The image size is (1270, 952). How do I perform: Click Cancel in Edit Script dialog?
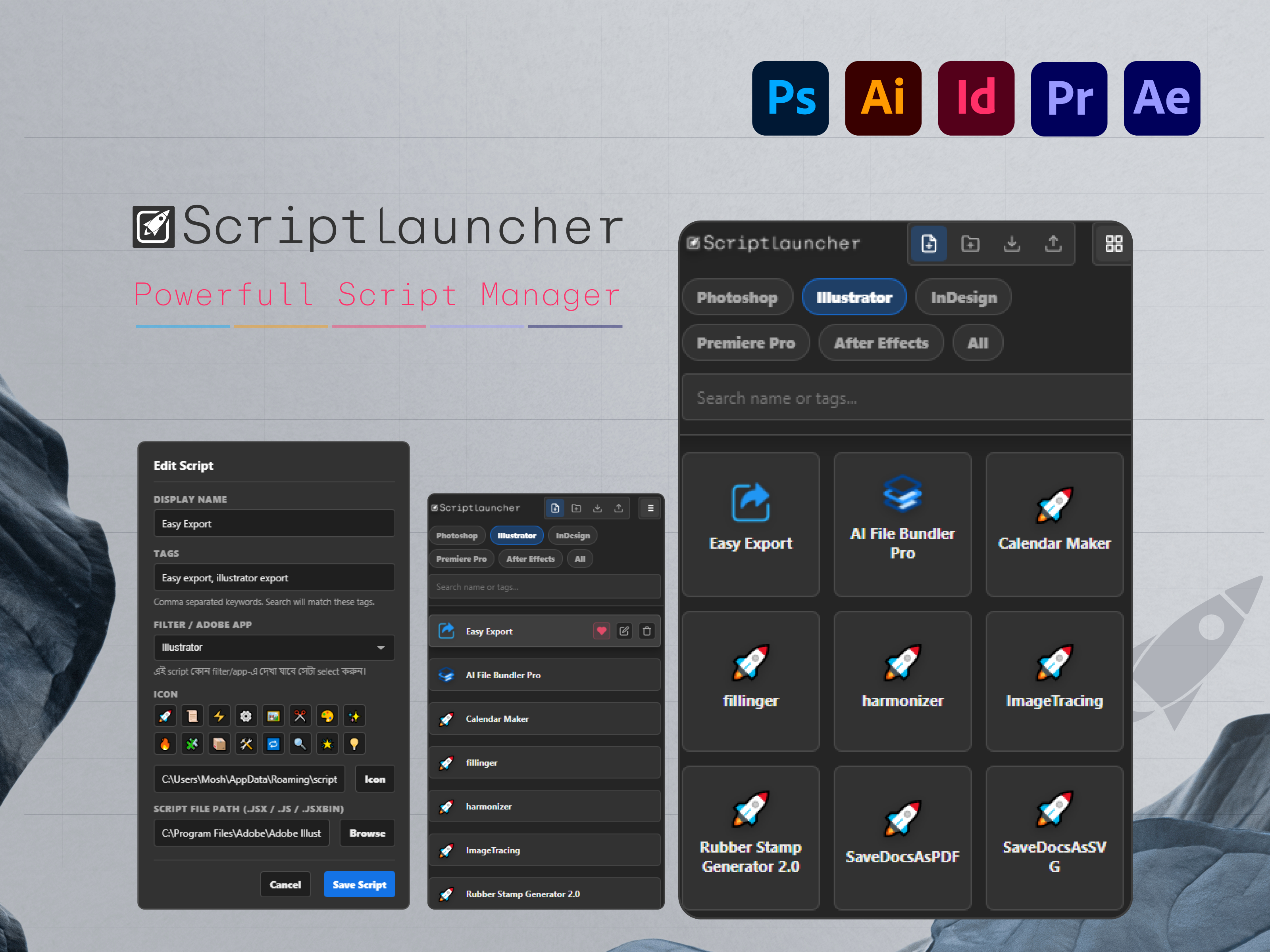point(285,884)
